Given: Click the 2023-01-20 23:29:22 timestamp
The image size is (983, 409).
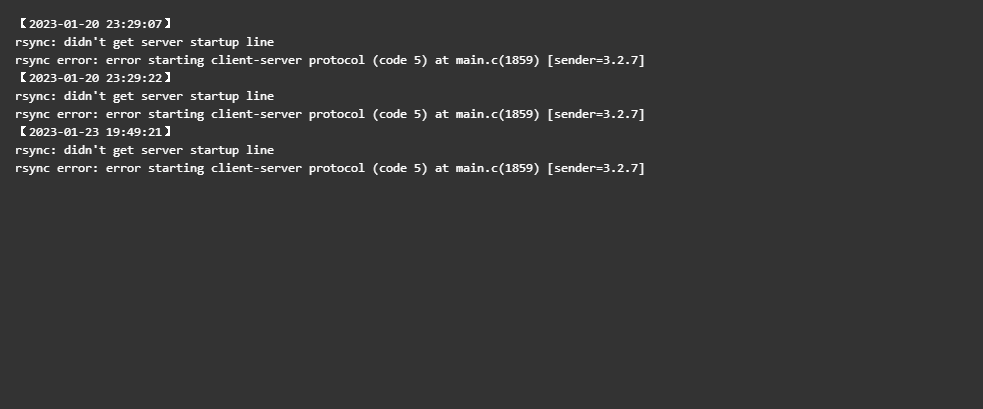Looking at the screenshot, I should point(95,78).
